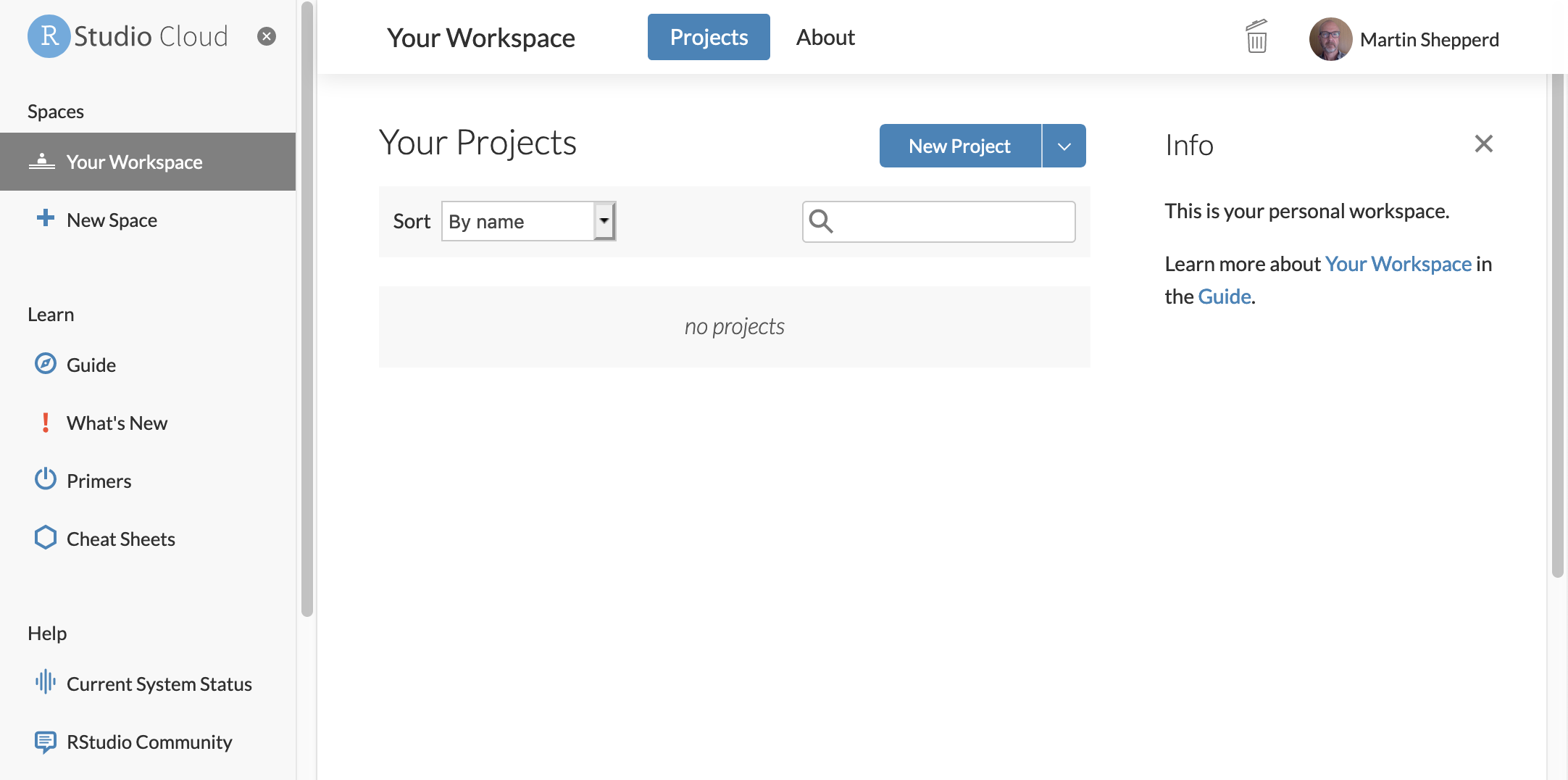Click the New Project button
This screenshot has height=780, width=1568.
click(959, 146)
